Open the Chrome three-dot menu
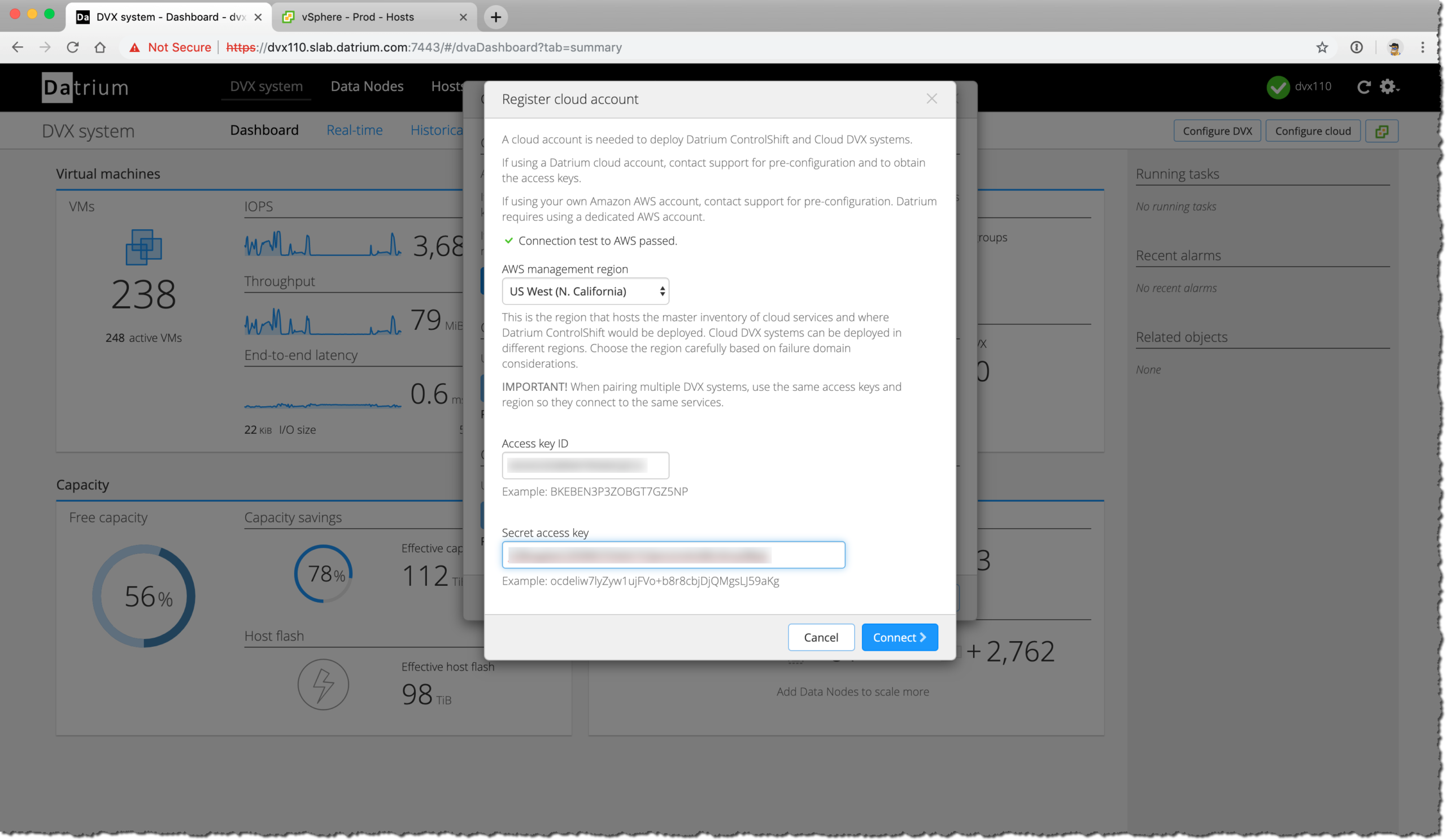The image size is (1446, 840). 1422,47
